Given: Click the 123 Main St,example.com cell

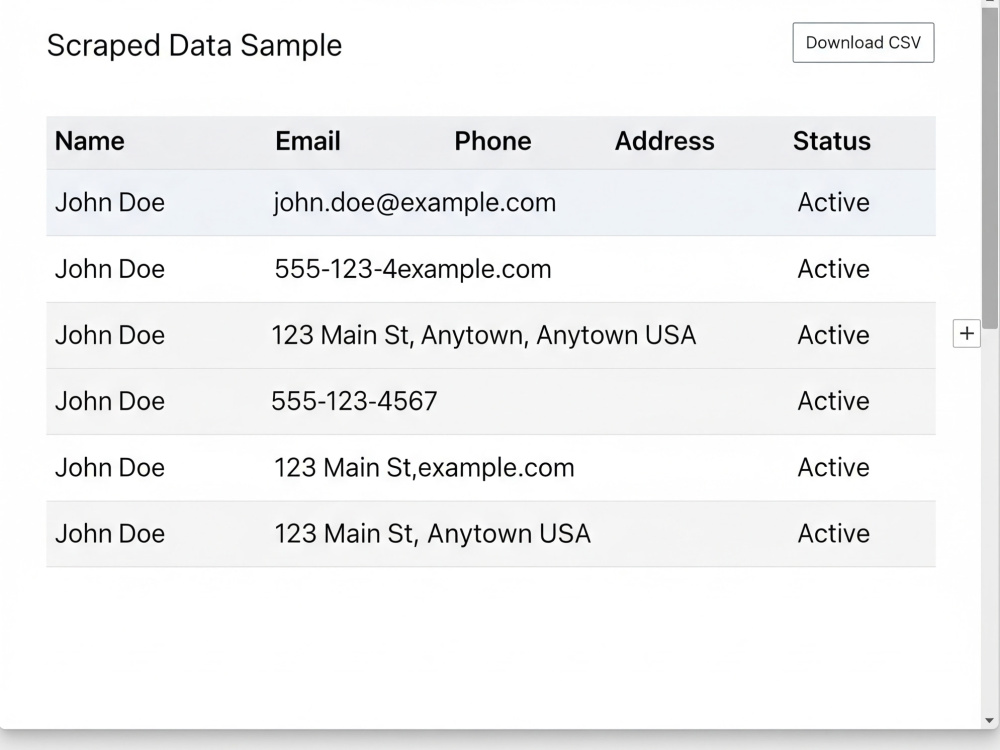Looking at the screenshot, I should (424, 467).
